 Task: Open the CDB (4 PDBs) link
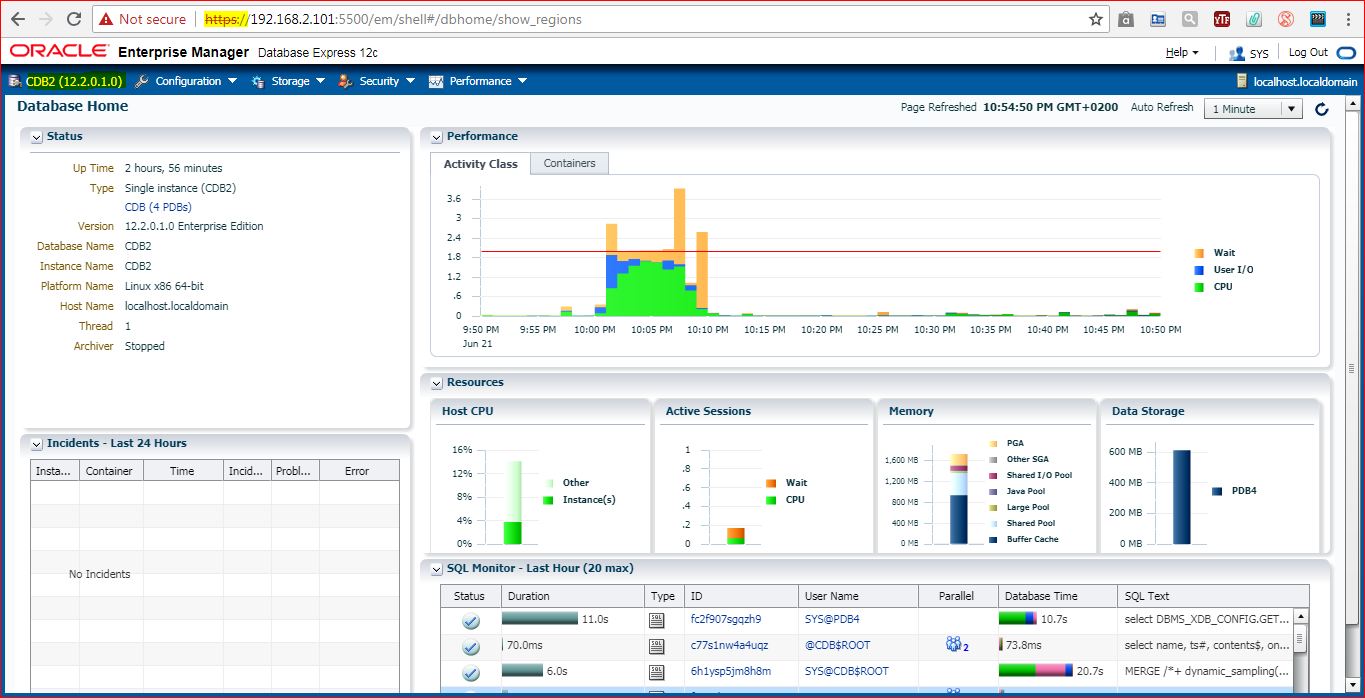click(157, 207)
